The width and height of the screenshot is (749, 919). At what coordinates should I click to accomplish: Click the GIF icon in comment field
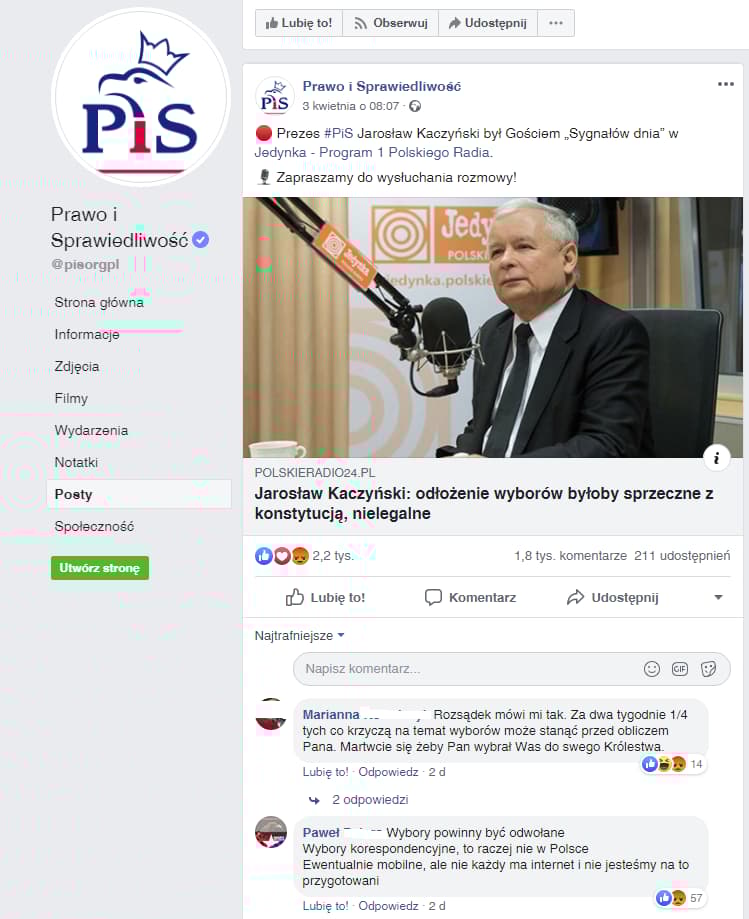click(x=680, y=669)
